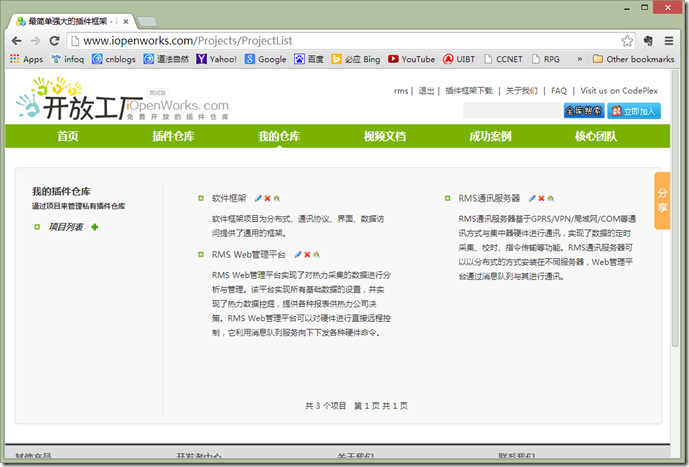Expand hidden bookmarks with the » chevron
The image size is (689, 467).
point(580,59)
